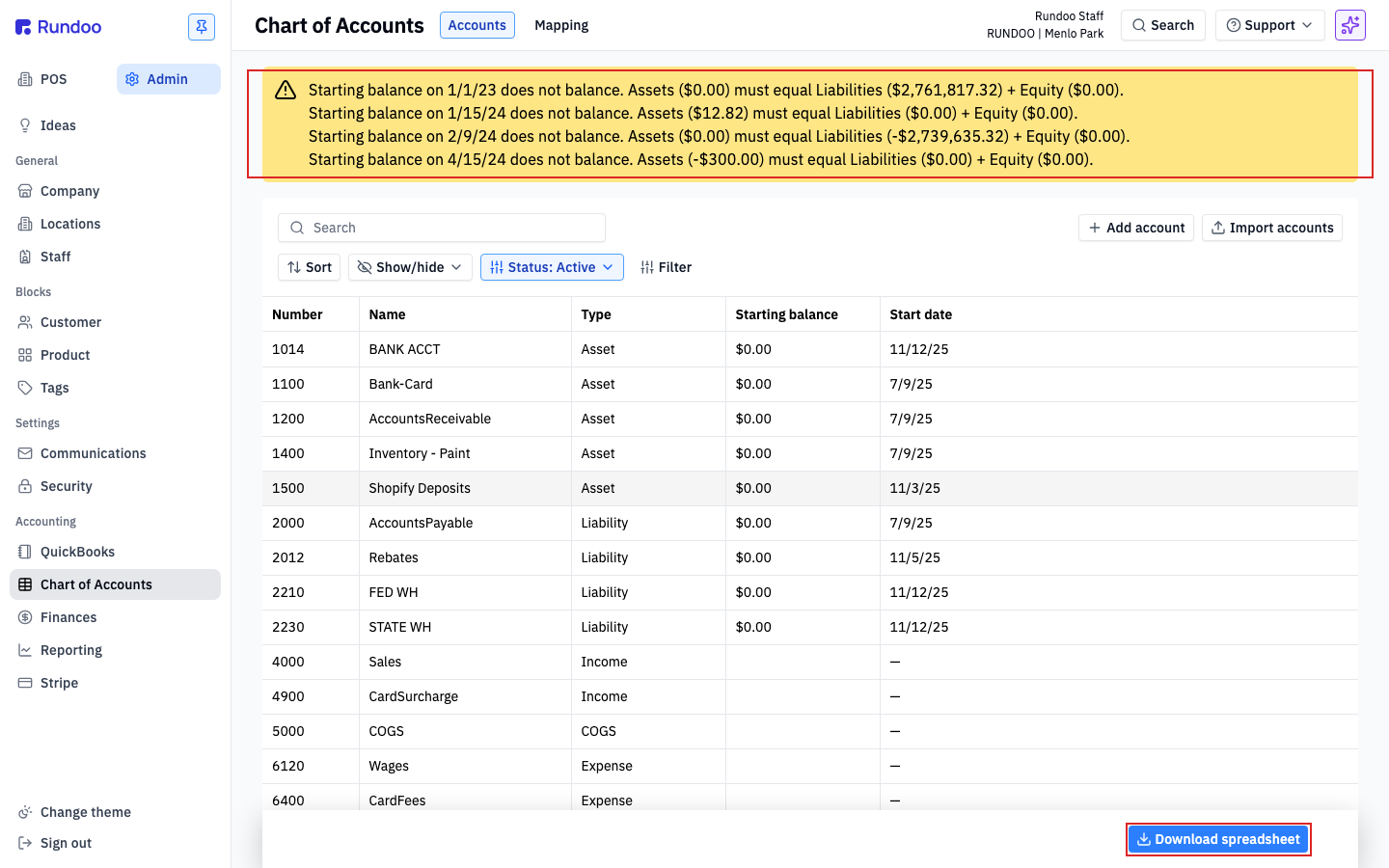This screenshot has height=868, width=1389.
Task: Go to Company settings
Action: tap(115, 191)
